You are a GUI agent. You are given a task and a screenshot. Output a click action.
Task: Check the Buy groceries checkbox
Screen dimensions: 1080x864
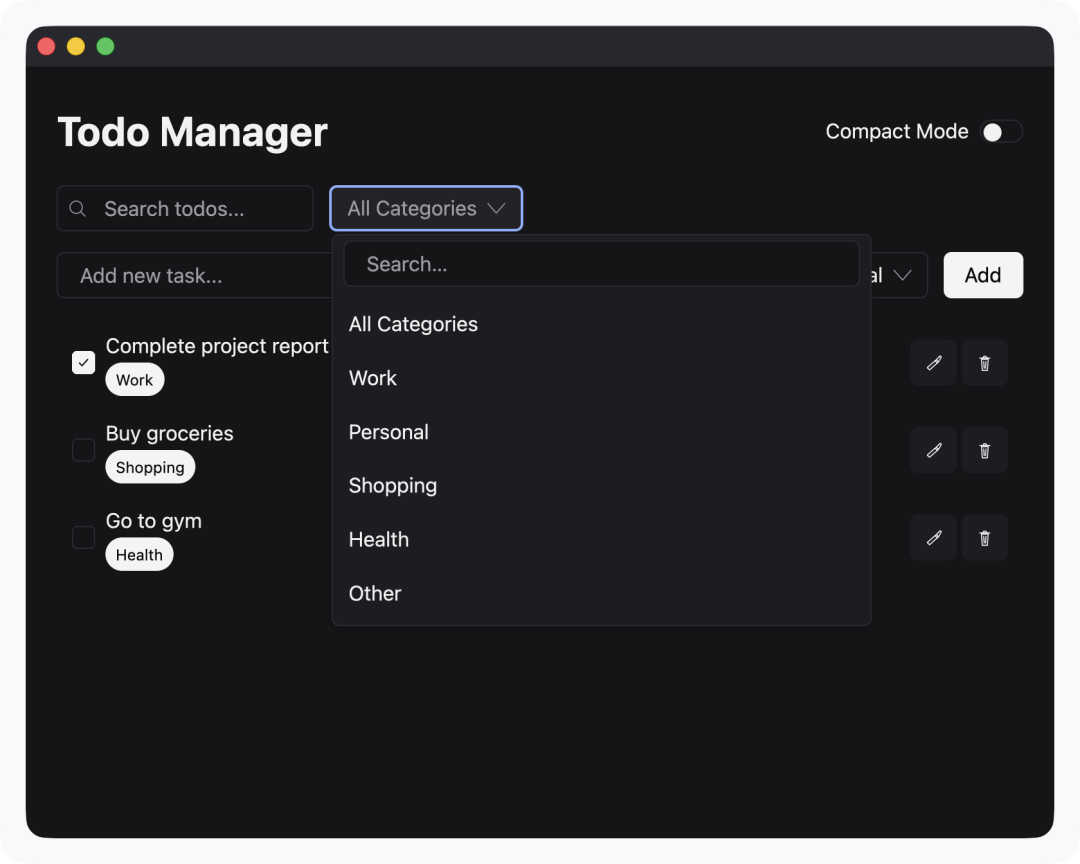click(x=84, y=450)
